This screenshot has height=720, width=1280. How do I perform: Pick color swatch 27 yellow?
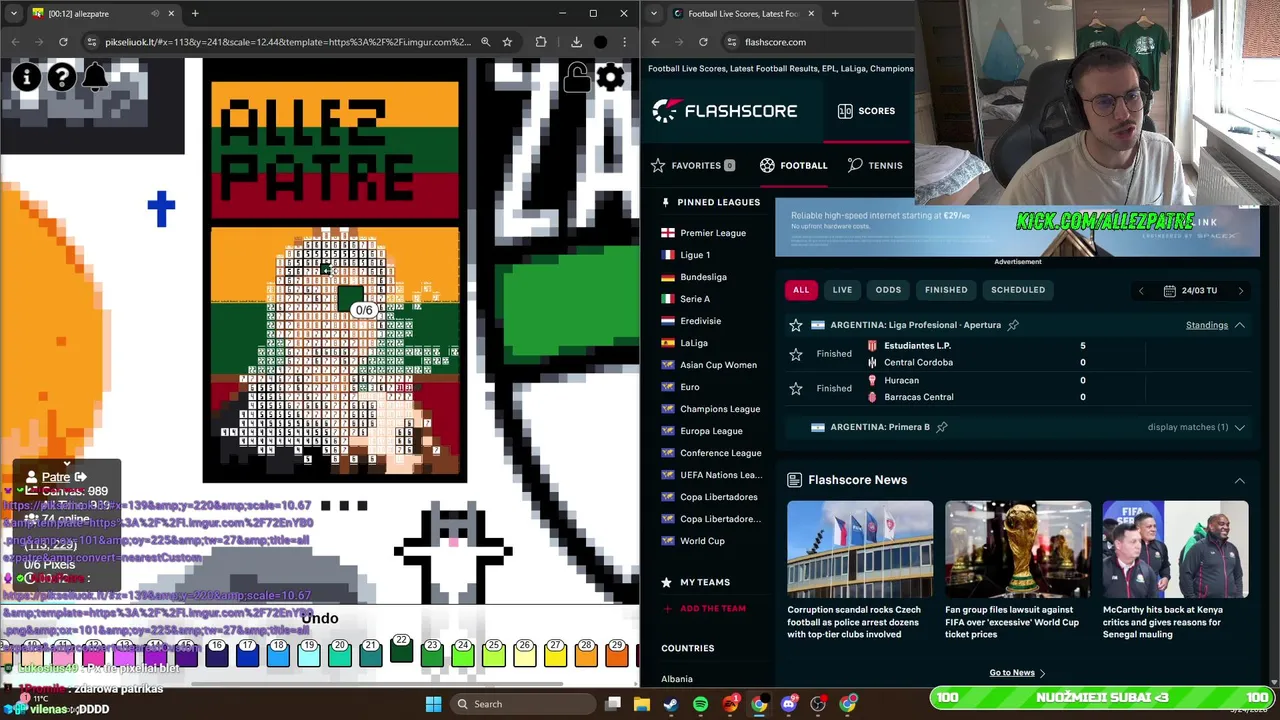555,652
